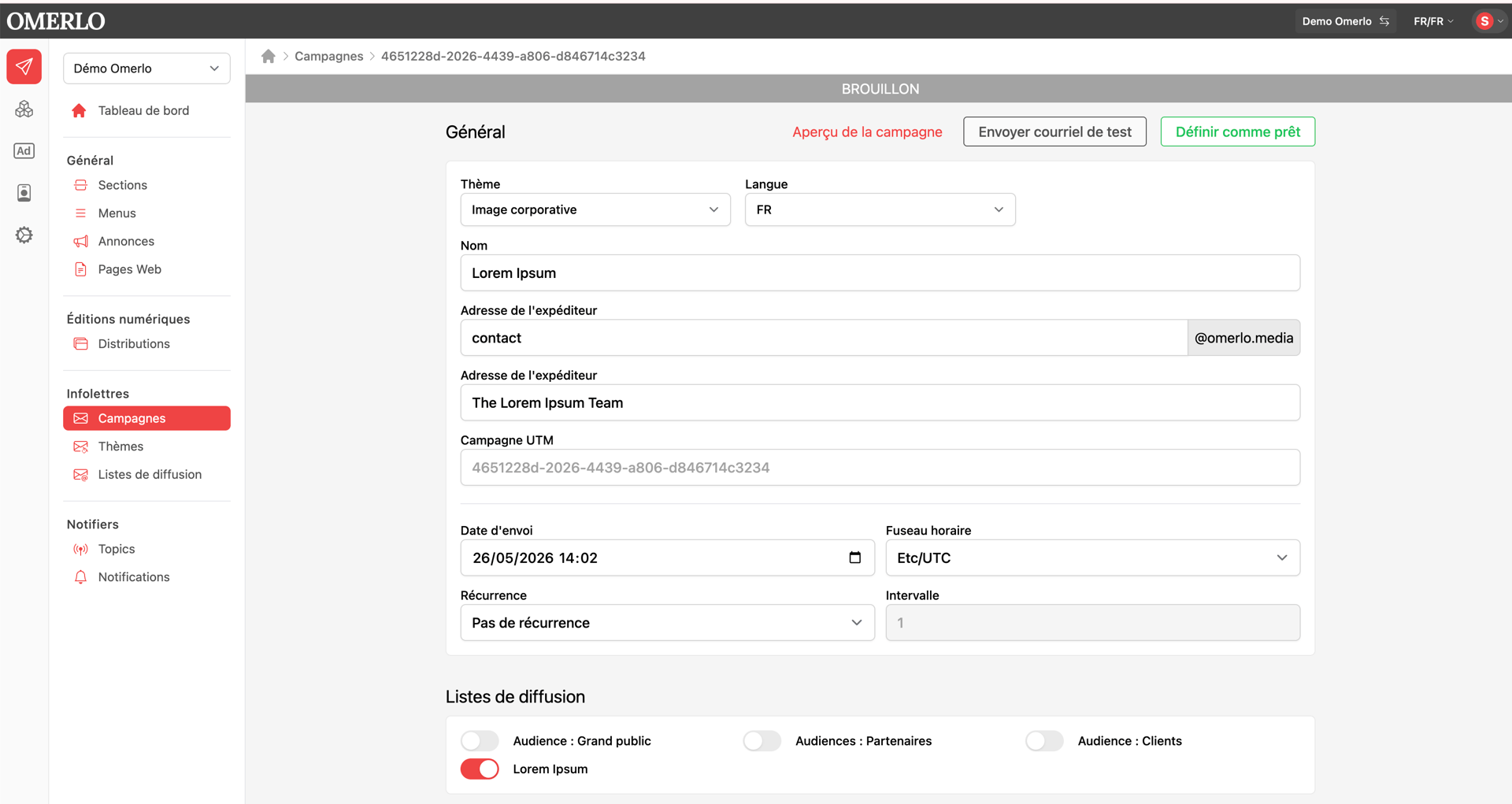Focus the Nom field containing Lorem Ipsum
The image size is (1512, 804).
click(x=880, y=273)
